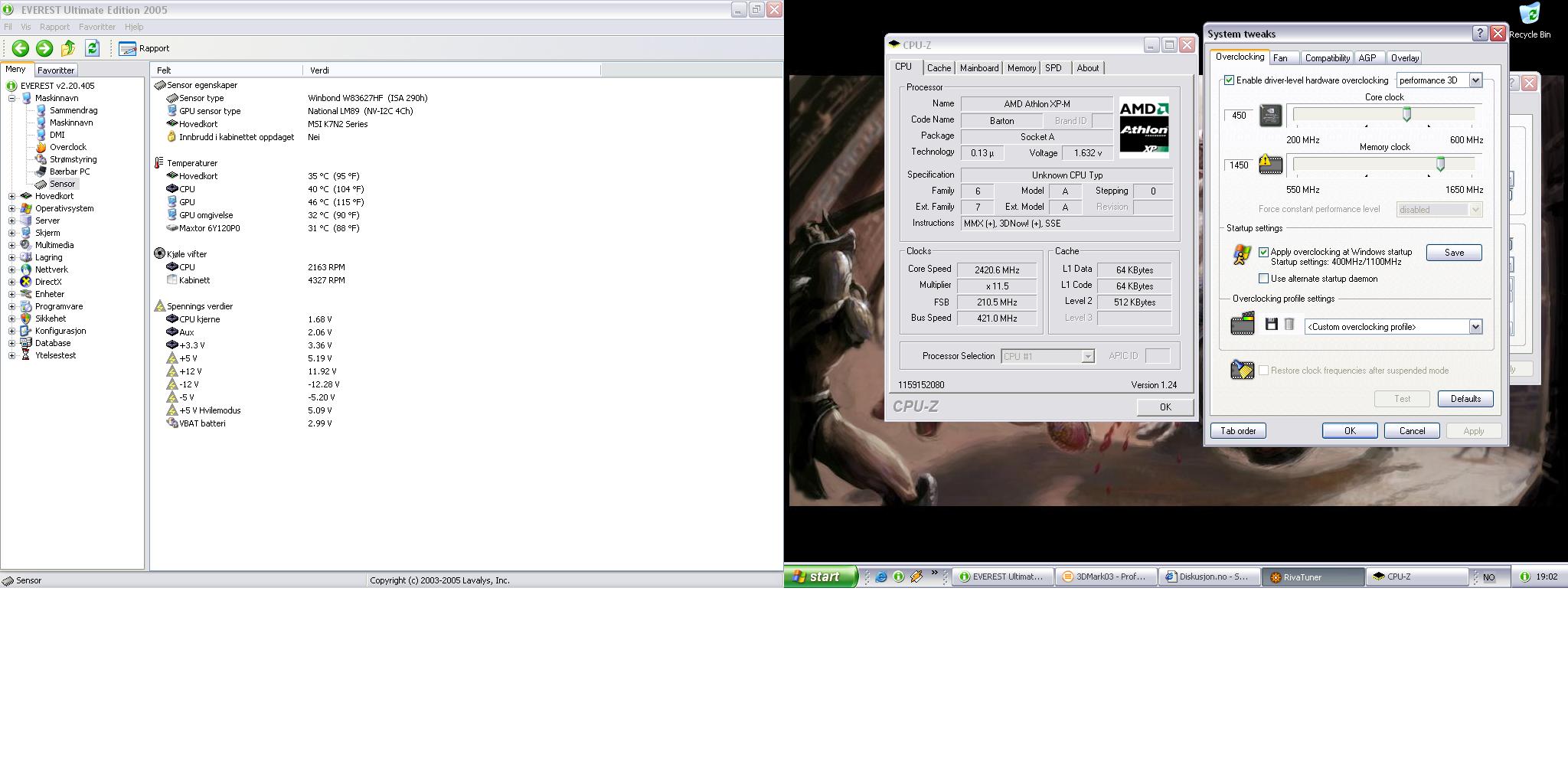The image size is (1568, 784).
Task: Switch to the SPD tab in CPU-Z
Action: pyautogui.click(x=1053, y=68)
